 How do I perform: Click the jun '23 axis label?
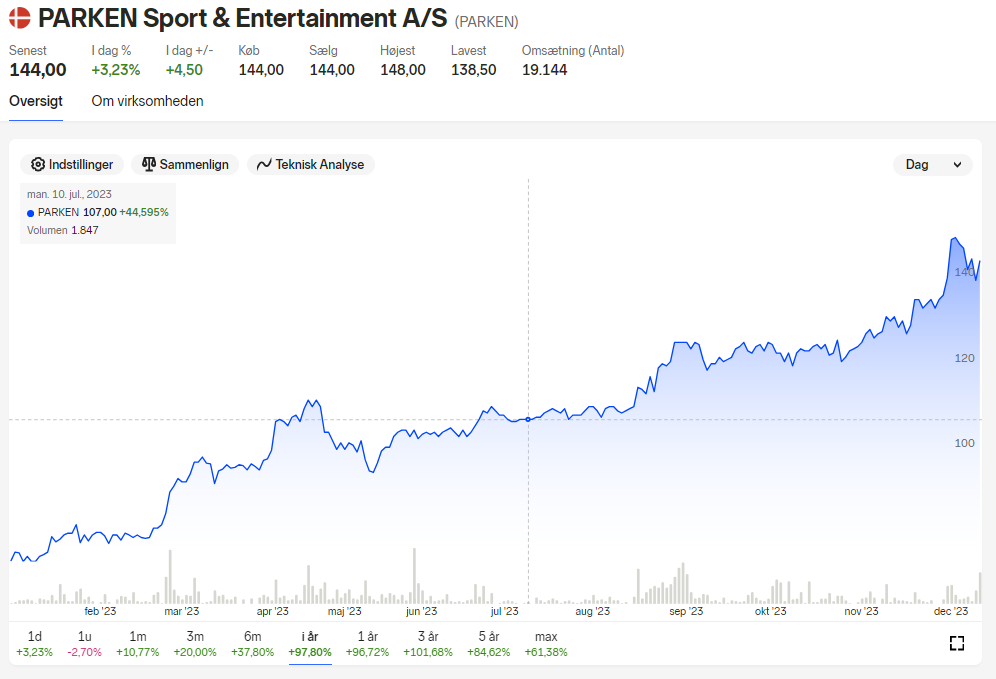click(422, 611)
